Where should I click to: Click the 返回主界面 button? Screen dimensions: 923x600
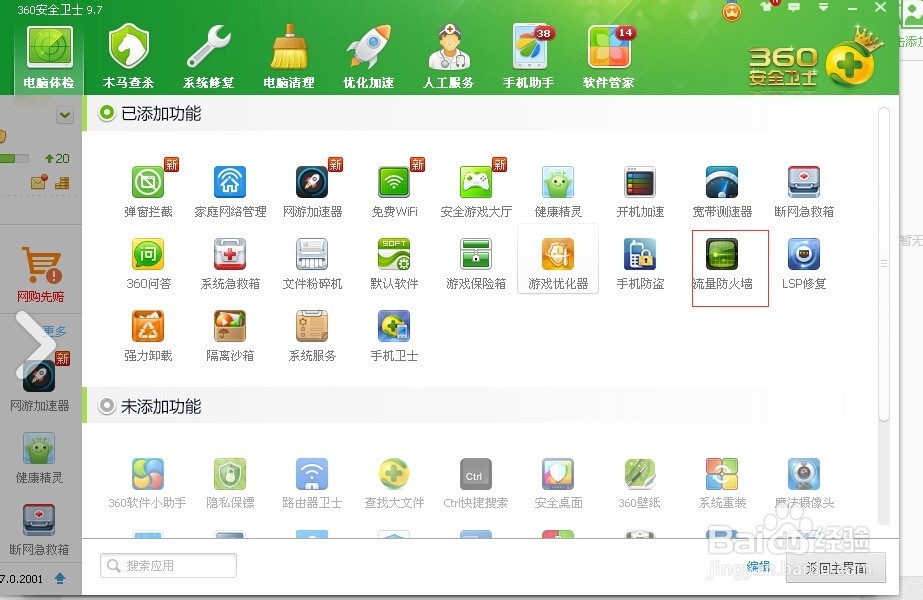tap(836, 568)
